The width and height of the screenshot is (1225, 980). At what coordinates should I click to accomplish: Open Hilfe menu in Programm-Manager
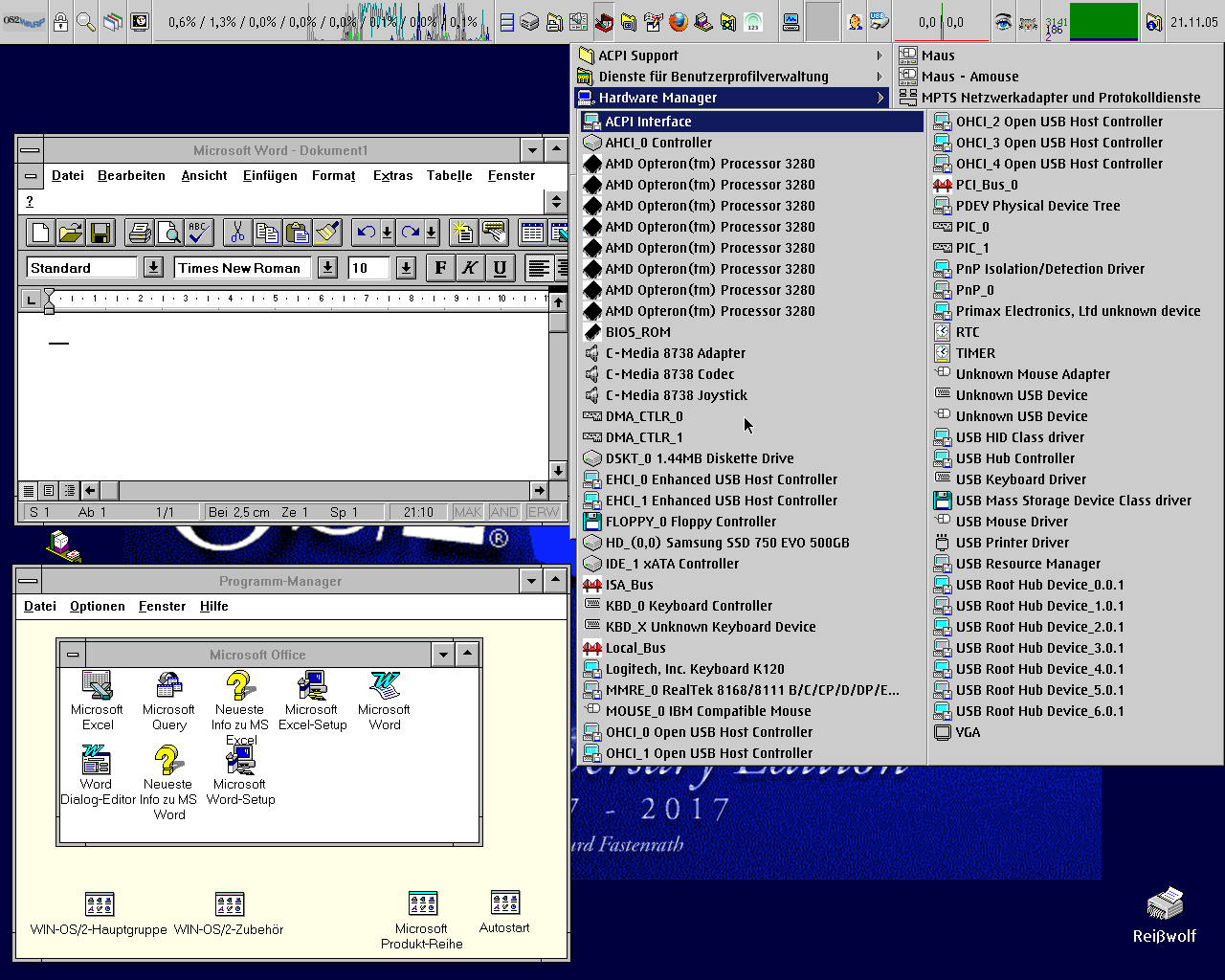coord(214,606)
